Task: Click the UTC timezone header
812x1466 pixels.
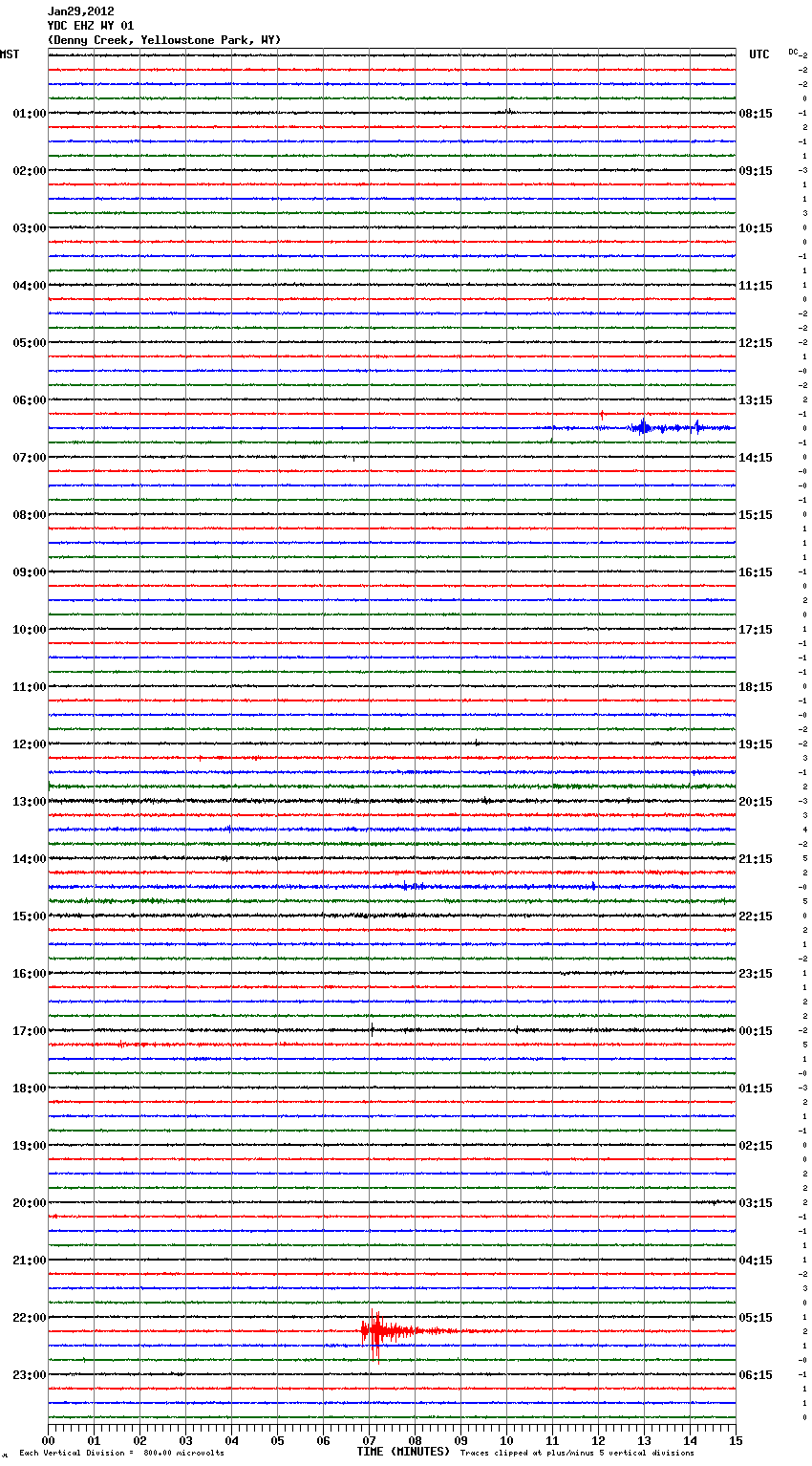Action: click(759, 54)
